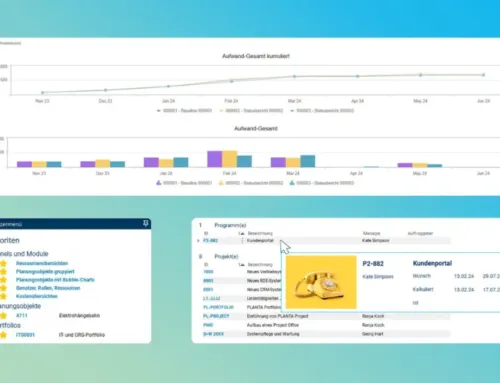The width and height of the screenshot is (500, 383).
Task: Click the sort icon in the Projekt(e) ID header
Action: [241, 265]
